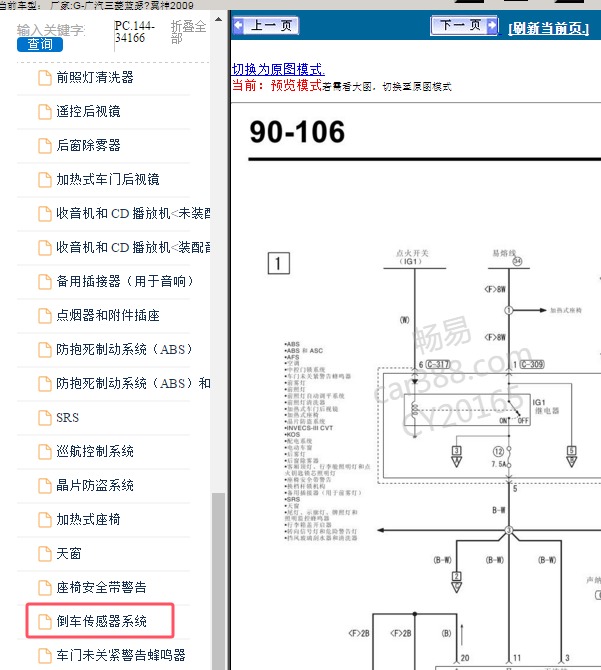Image resolution: width=601 pixels, height=670 pixels.
Task: Click document icon beside 加热式座椅
Action: (45, 520)
